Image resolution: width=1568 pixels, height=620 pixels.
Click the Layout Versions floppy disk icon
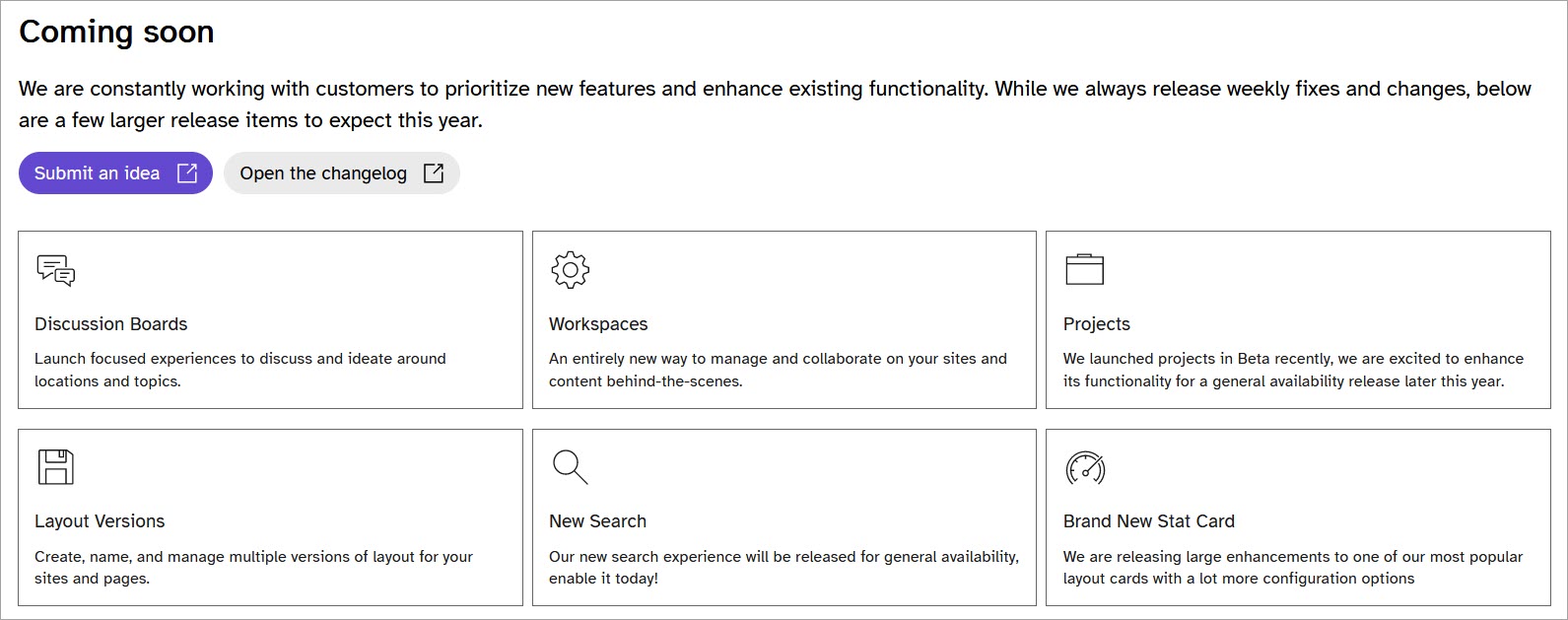tap(55, 467)
